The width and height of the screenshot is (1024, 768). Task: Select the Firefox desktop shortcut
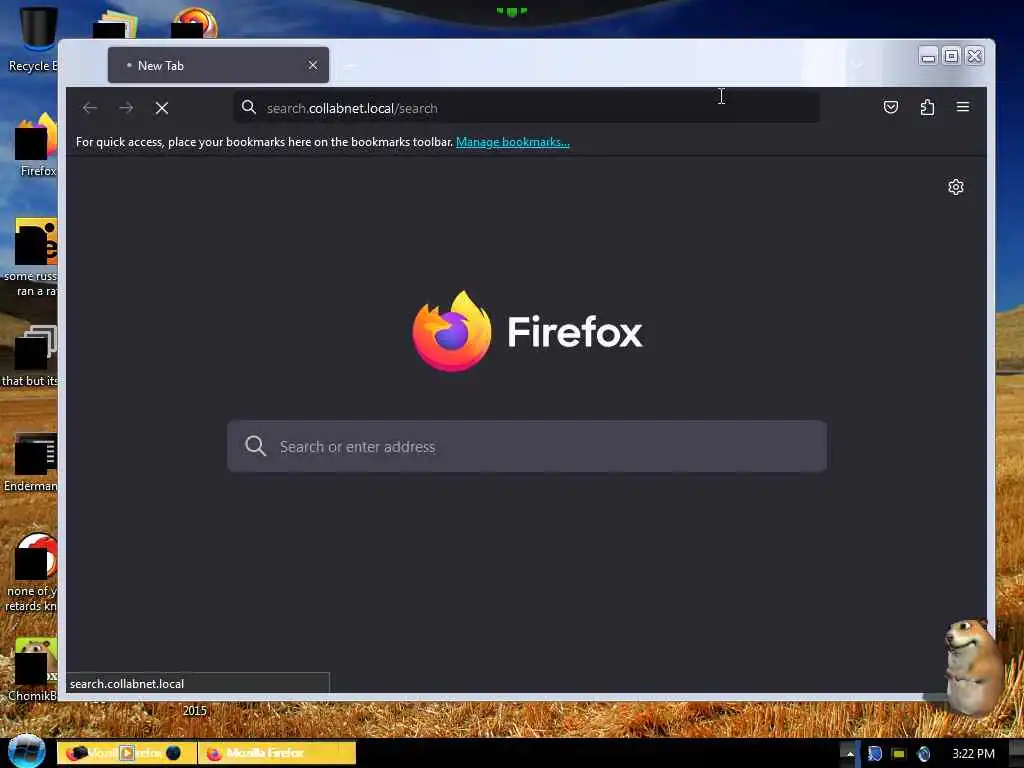pos(36,145)
